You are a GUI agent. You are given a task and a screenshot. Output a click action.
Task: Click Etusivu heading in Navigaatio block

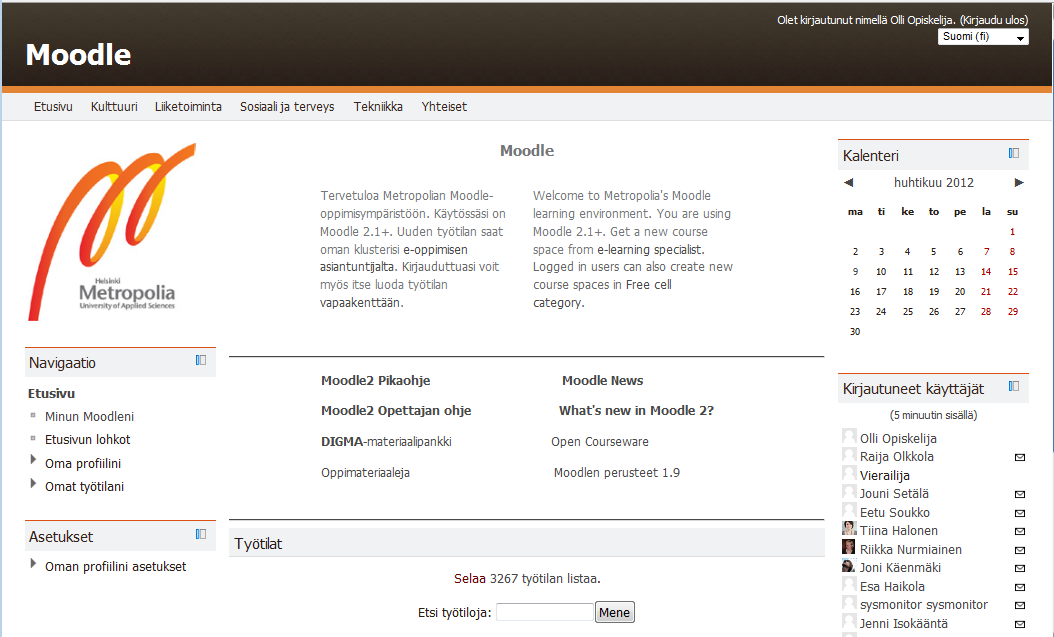[51, 394]
